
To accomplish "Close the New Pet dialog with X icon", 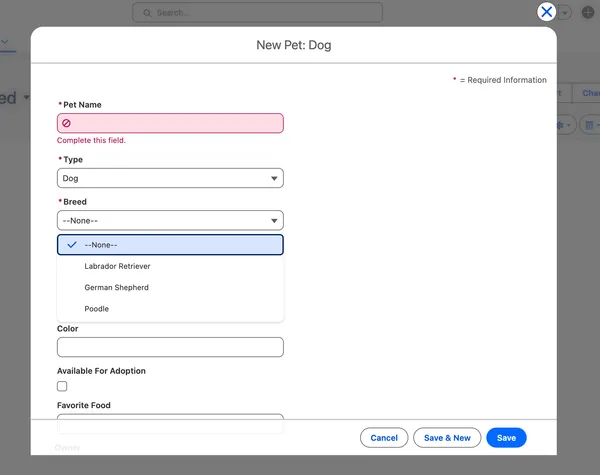I will [x=546, y=12].
